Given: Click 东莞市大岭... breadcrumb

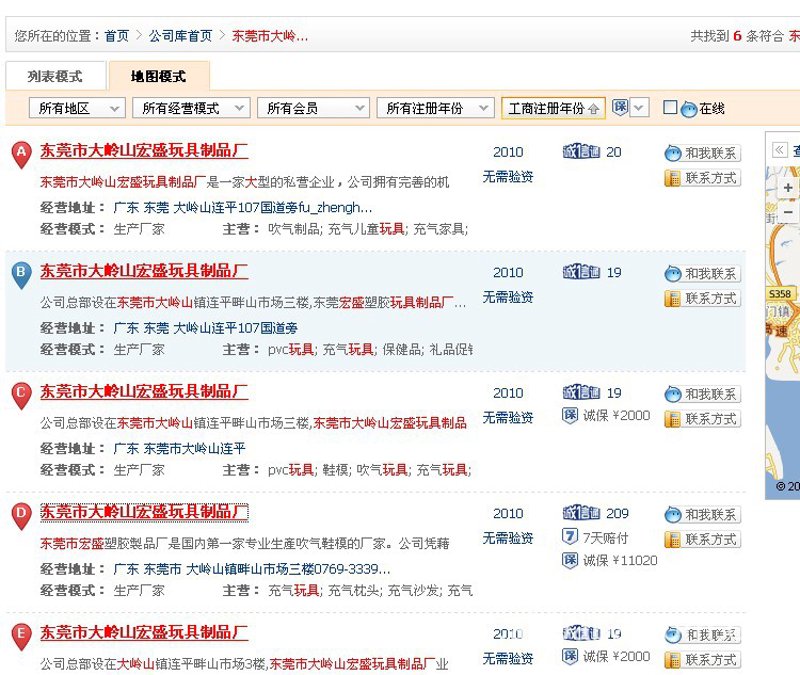Looking at the screenshot, I should (x=270, y=36).
